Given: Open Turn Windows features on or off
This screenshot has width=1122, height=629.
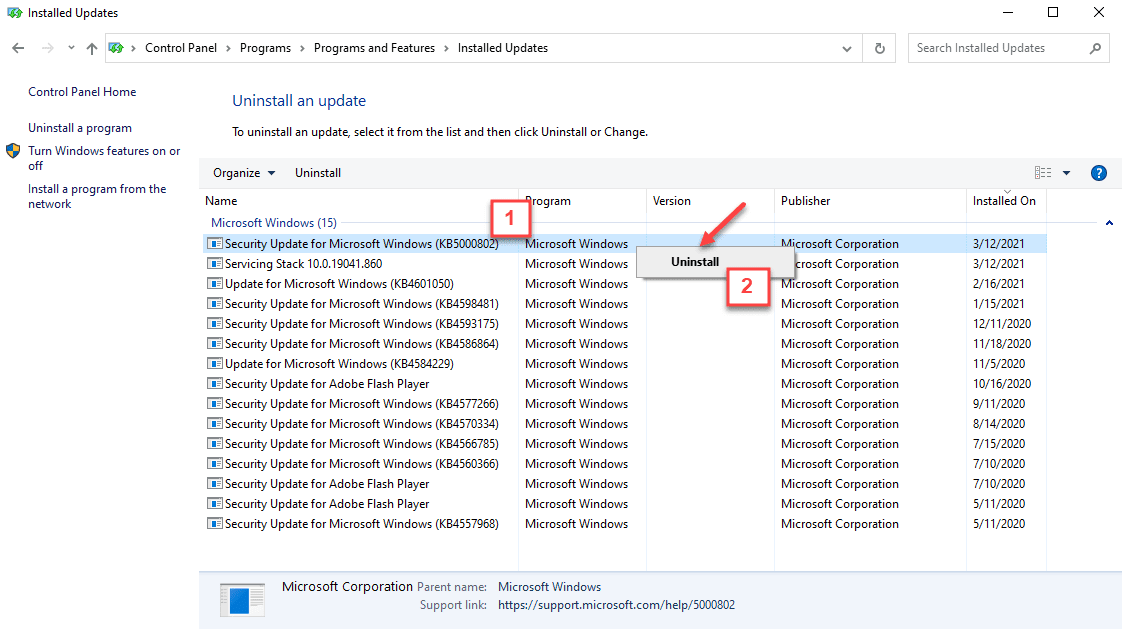Looking at the screenshot, I should point(104,158).
